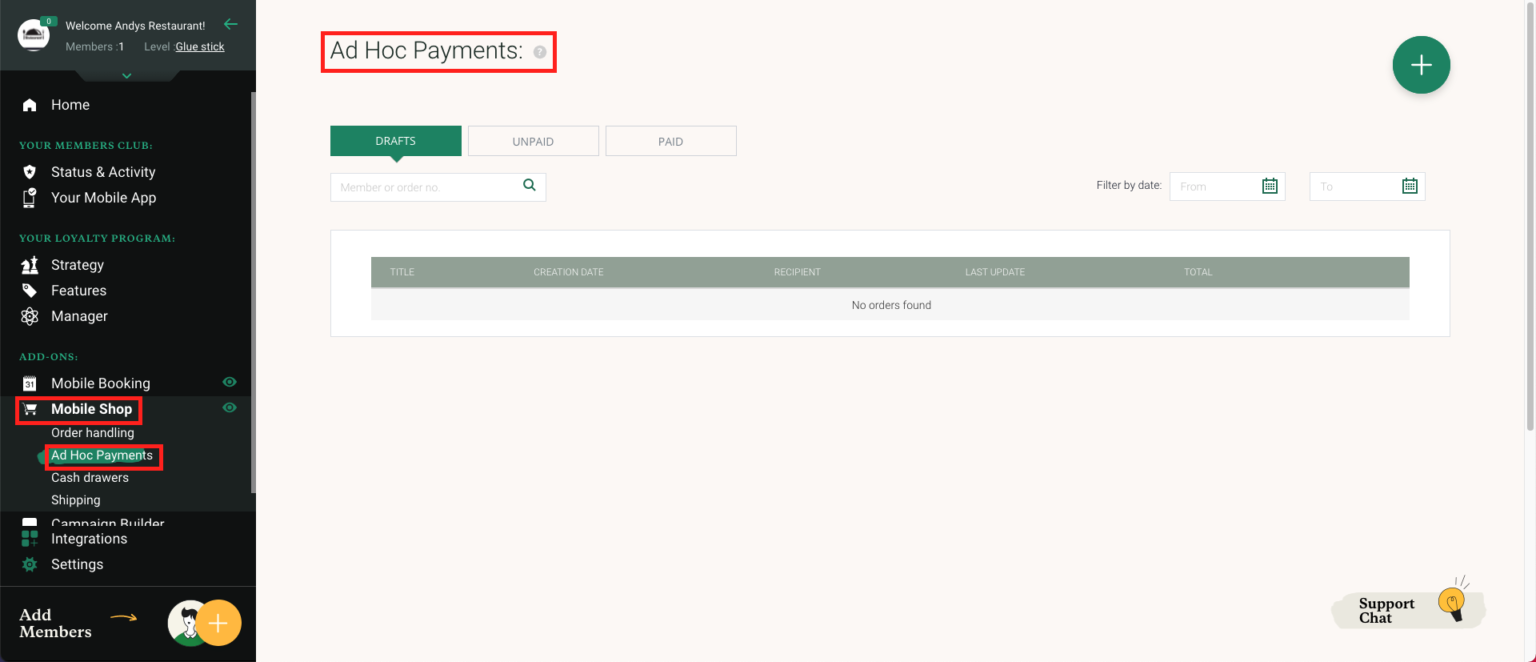This screenshot has height=662, width=1536.
Task: Toggle visibility of Mobile Shop
Action: coord(229,408)
